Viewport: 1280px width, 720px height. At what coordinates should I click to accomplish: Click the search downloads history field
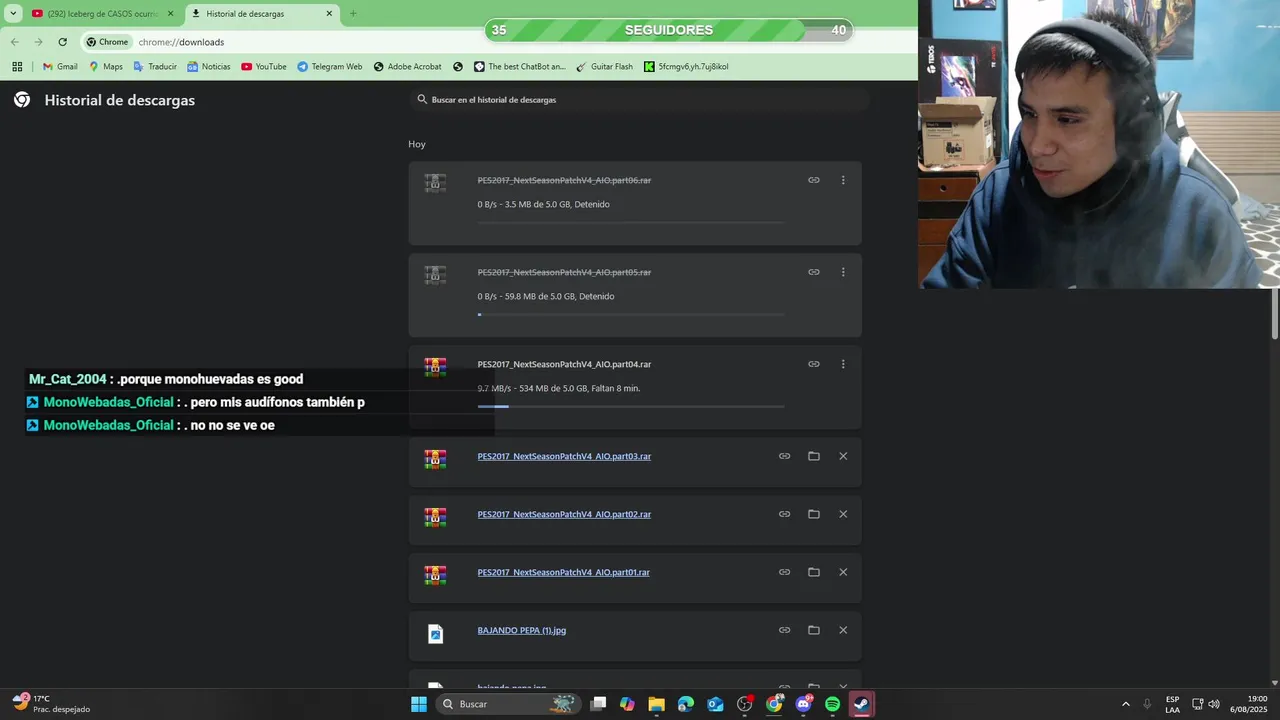(639, 100)
